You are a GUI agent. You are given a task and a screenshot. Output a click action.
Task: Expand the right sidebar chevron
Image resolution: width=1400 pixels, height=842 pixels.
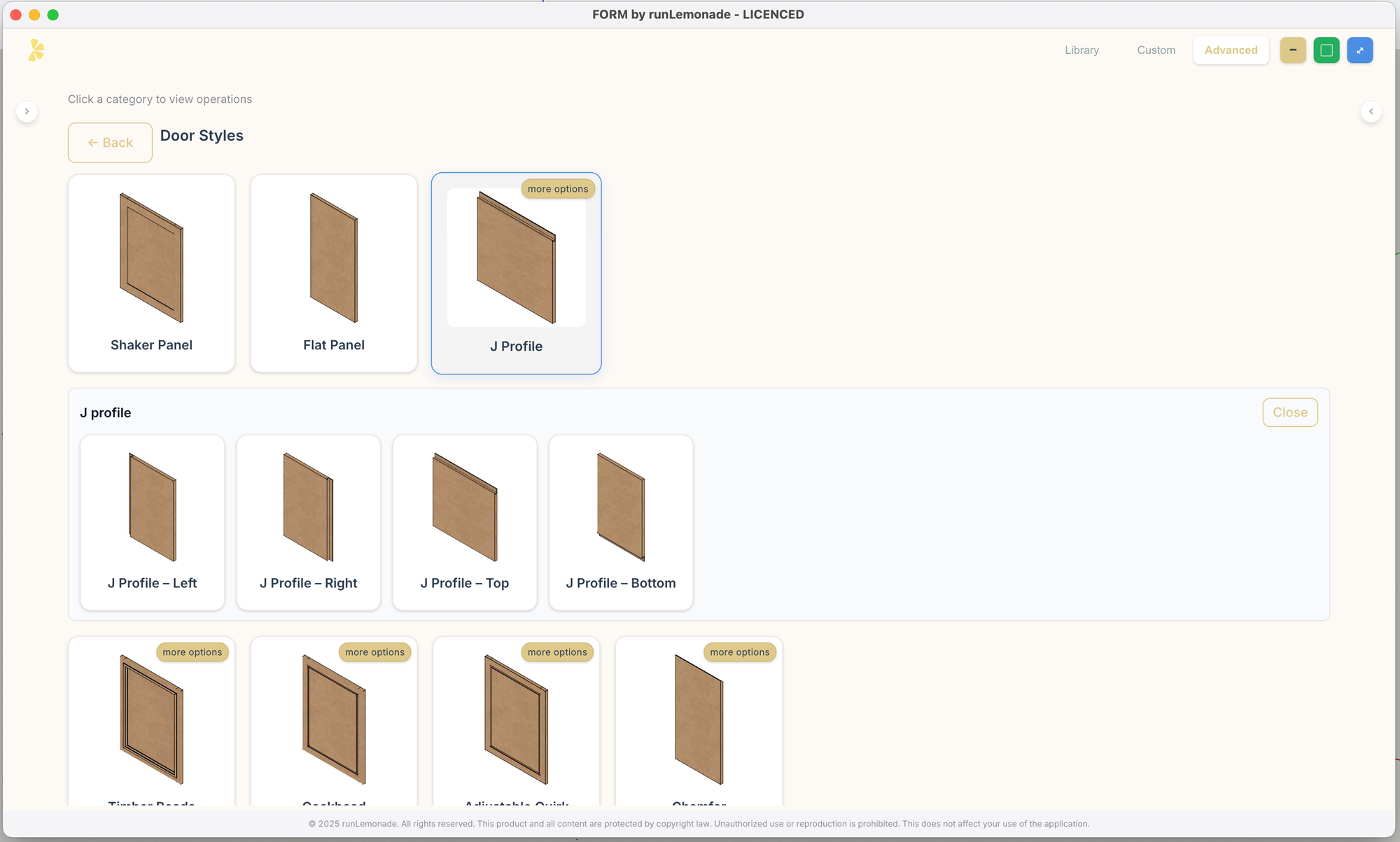[1371, 111]
